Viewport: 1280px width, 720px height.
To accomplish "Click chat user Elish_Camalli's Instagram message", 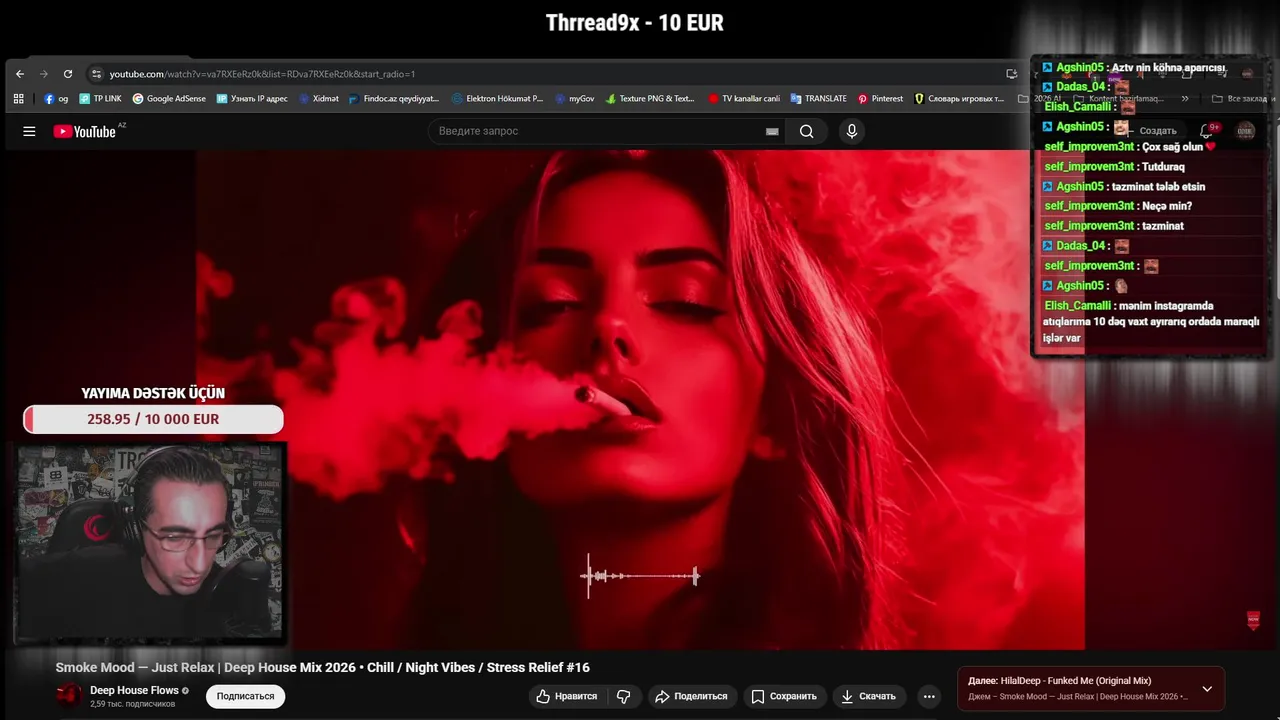I will pyautogui.click(x=1150, y=321).
